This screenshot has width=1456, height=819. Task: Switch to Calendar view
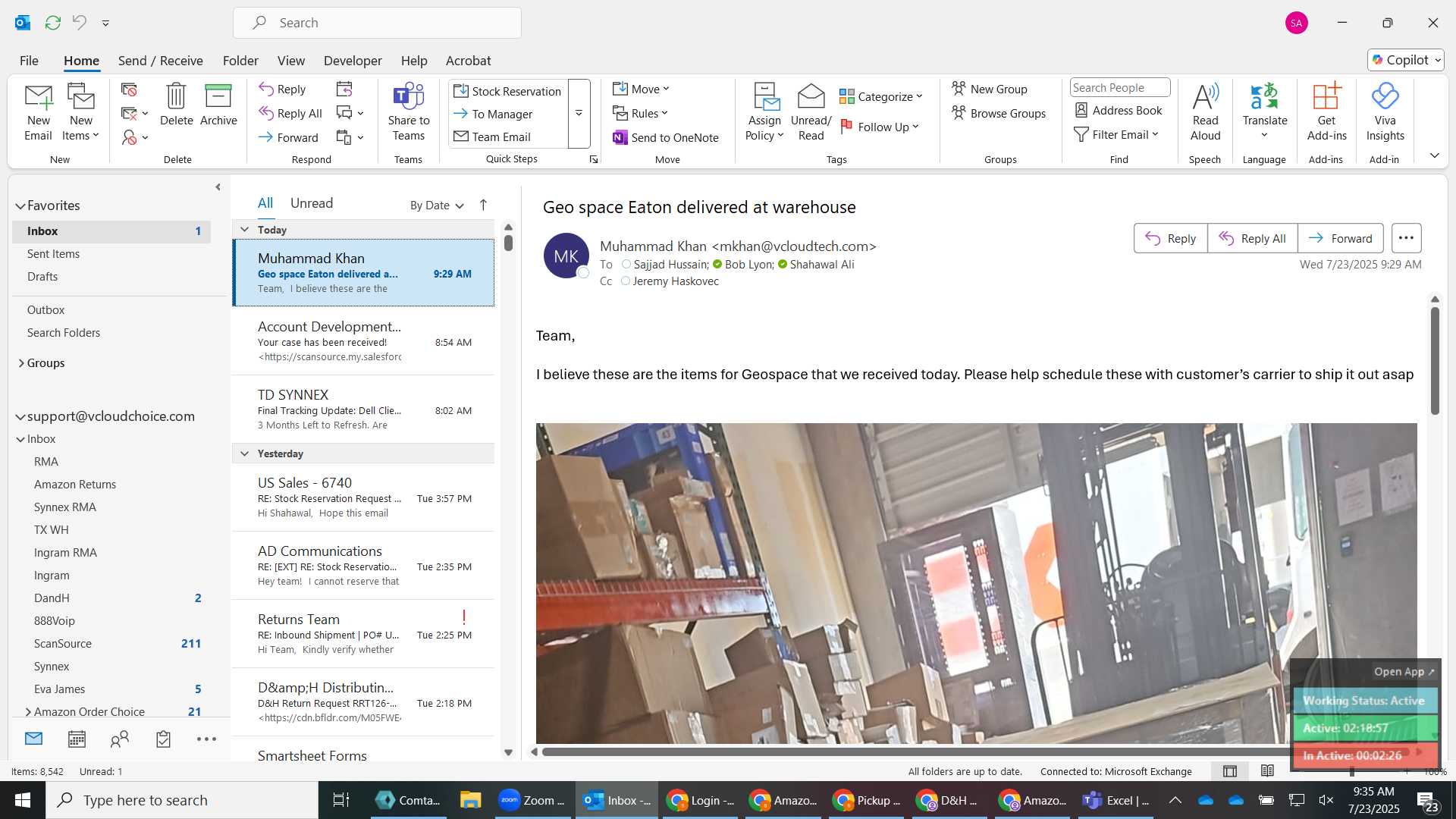[77, 739]
